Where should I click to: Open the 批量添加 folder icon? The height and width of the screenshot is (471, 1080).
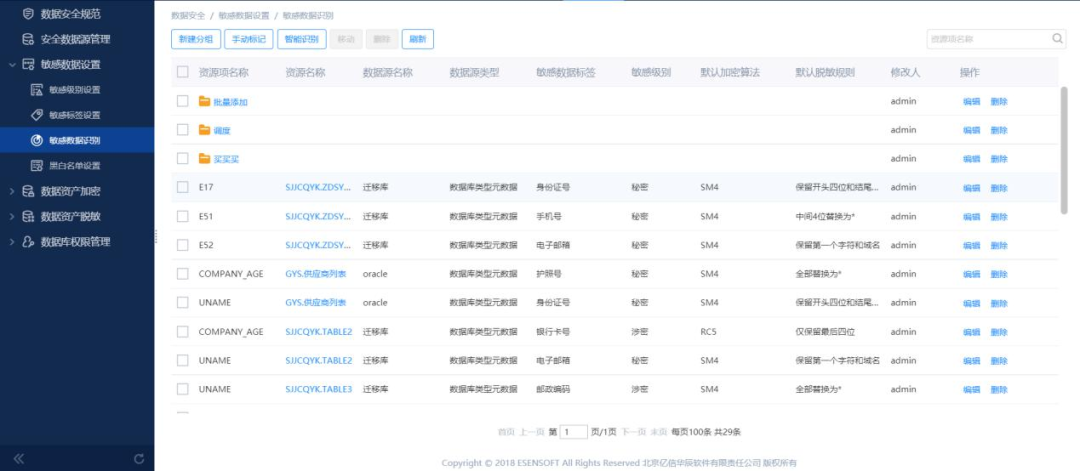click(x=204, y=102)
